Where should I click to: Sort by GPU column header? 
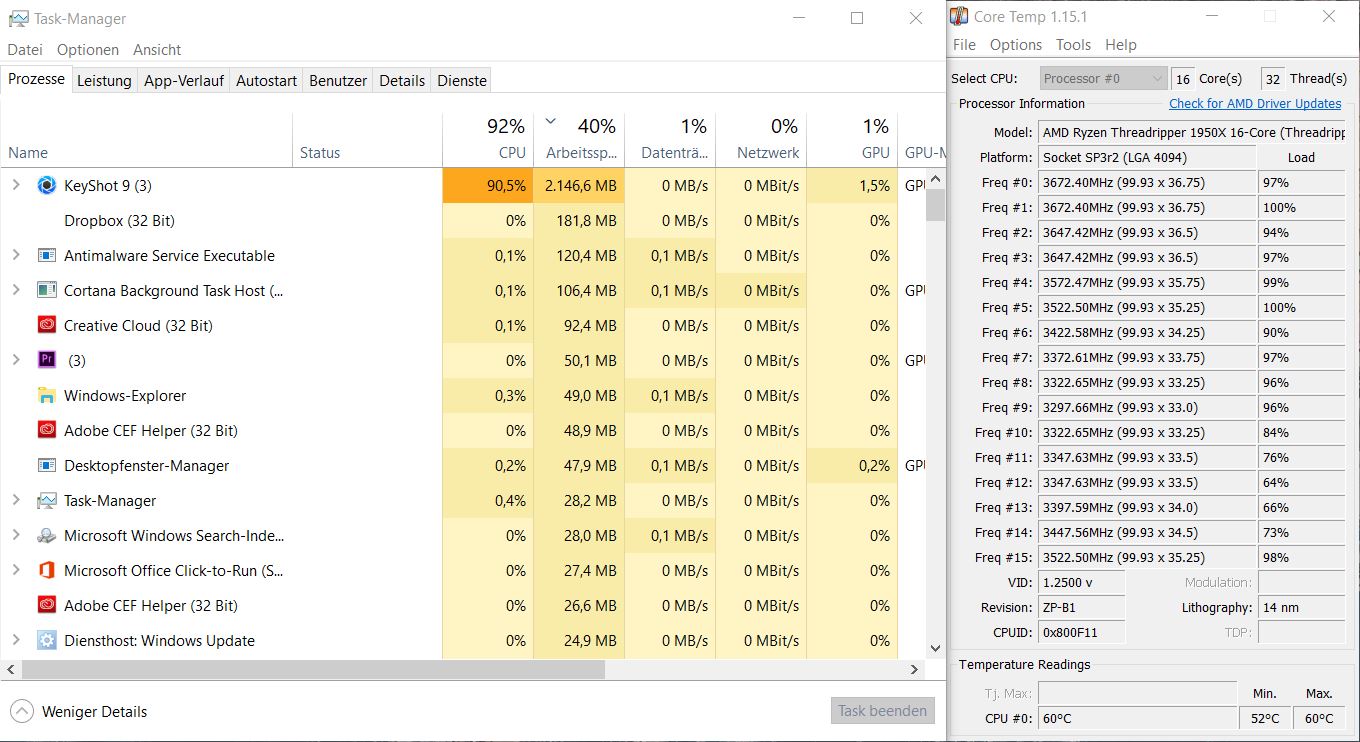point(852,139)
